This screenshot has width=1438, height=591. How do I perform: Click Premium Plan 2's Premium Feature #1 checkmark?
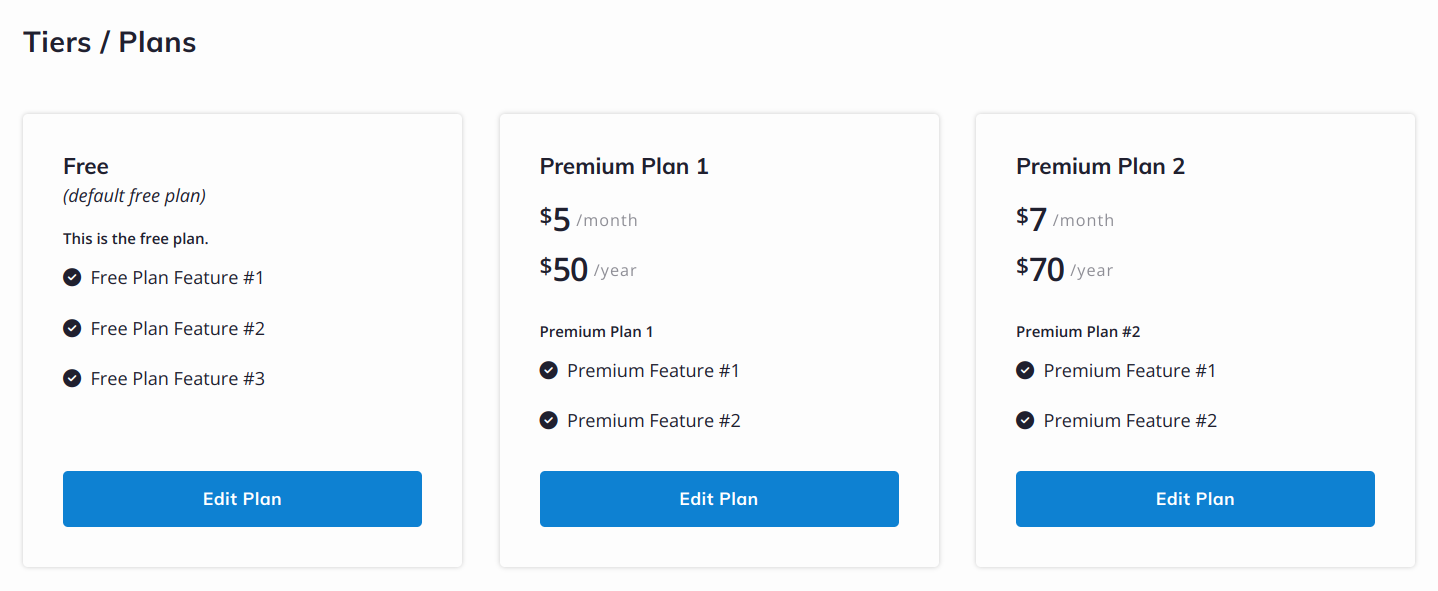pos(1025,370)
